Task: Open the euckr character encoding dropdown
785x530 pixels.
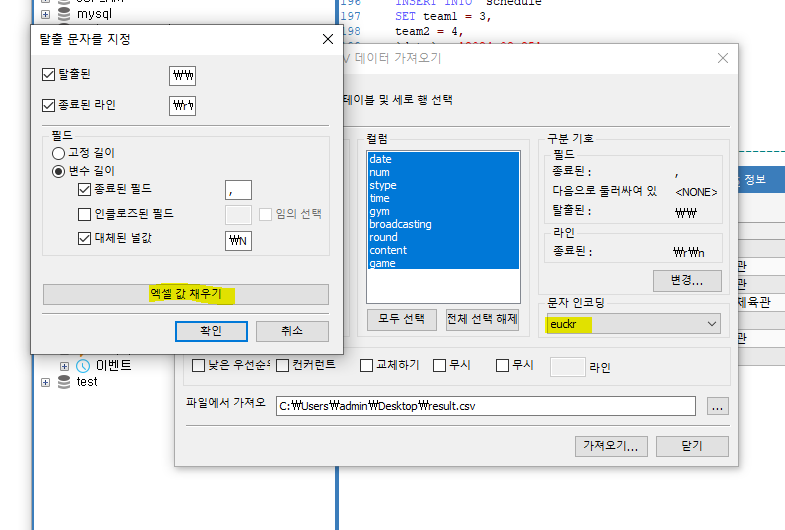Action: click(x=633, y=324)
